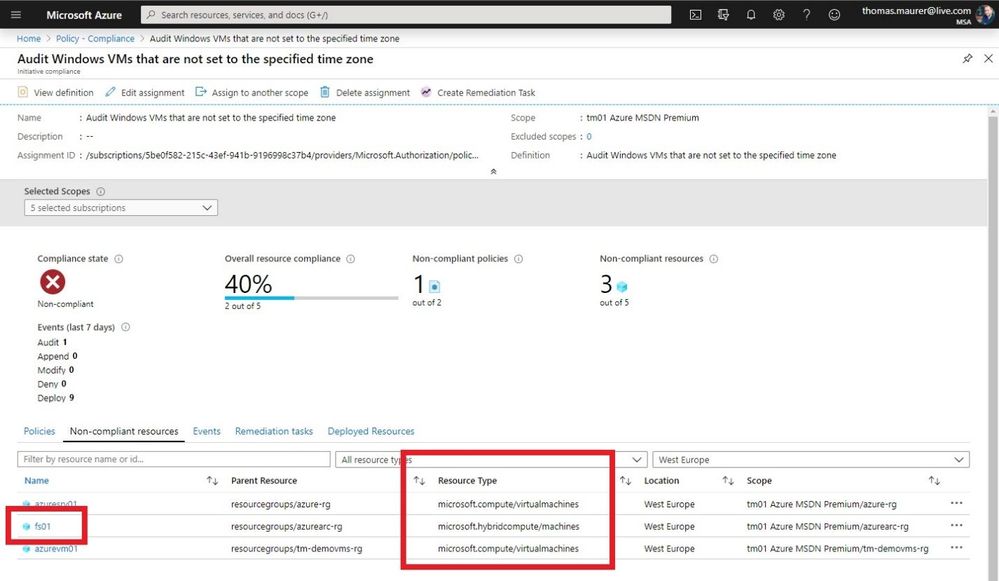Open more options for azure-rg row
This screenshot has height=581, width=999.
[x=956, y=503]
